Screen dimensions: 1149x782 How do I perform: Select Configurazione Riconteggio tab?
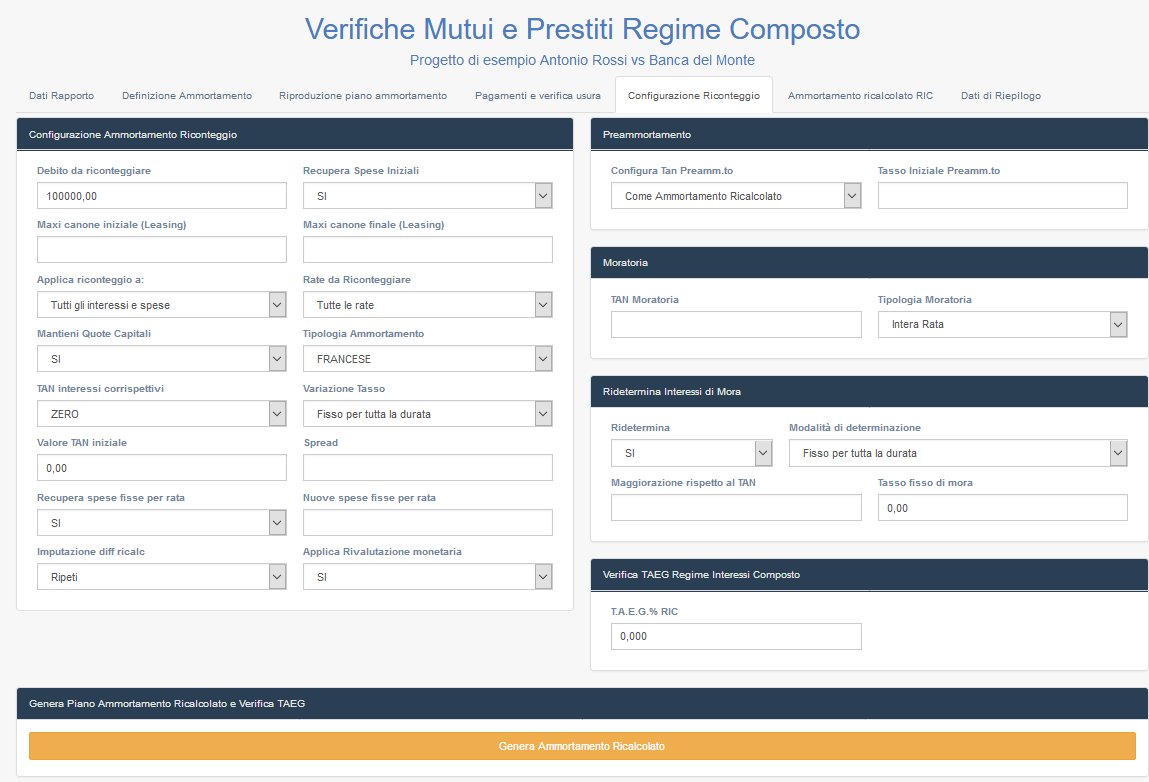coord(694,95)
